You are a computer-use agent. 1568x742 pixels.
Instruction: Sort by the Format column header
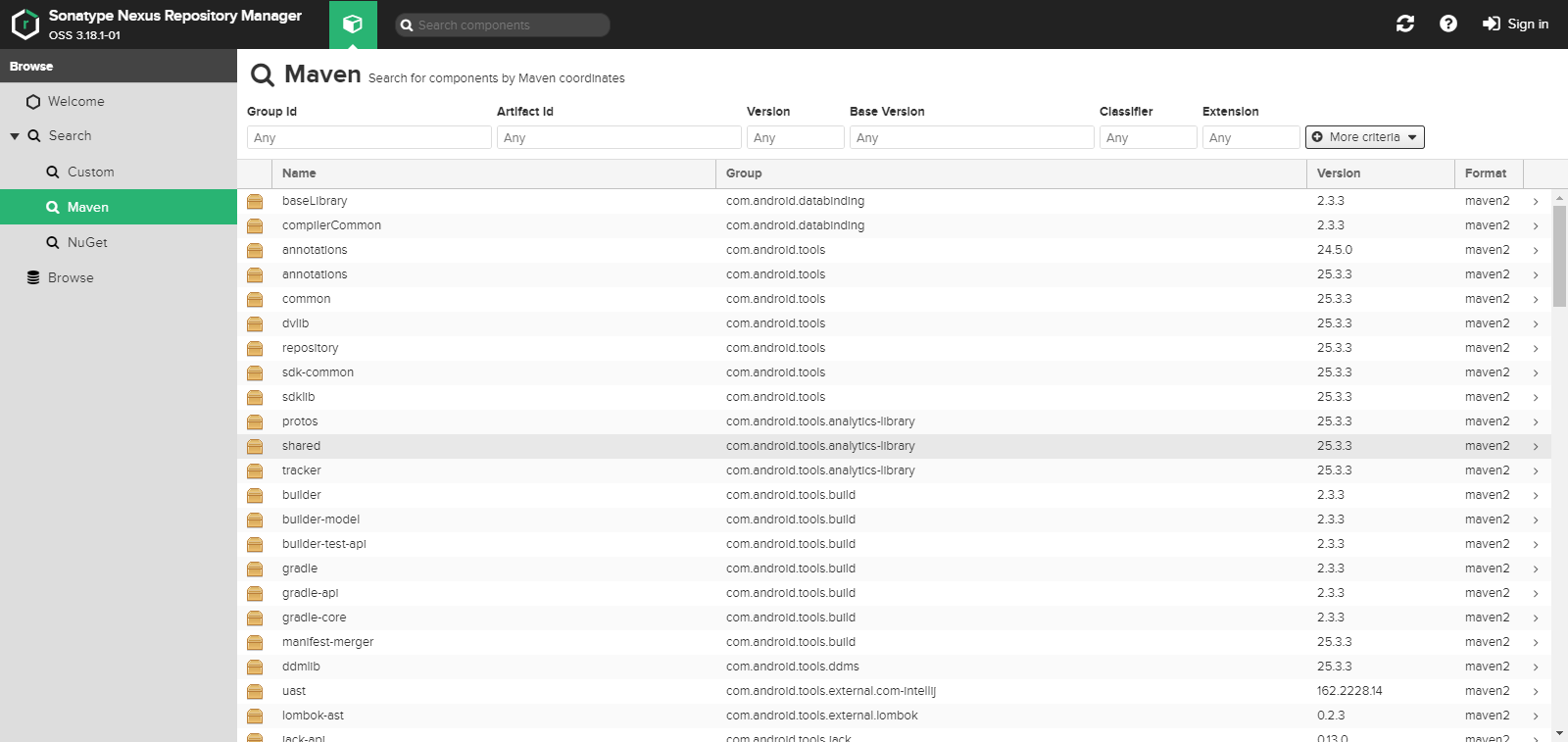click(1490, 173)
